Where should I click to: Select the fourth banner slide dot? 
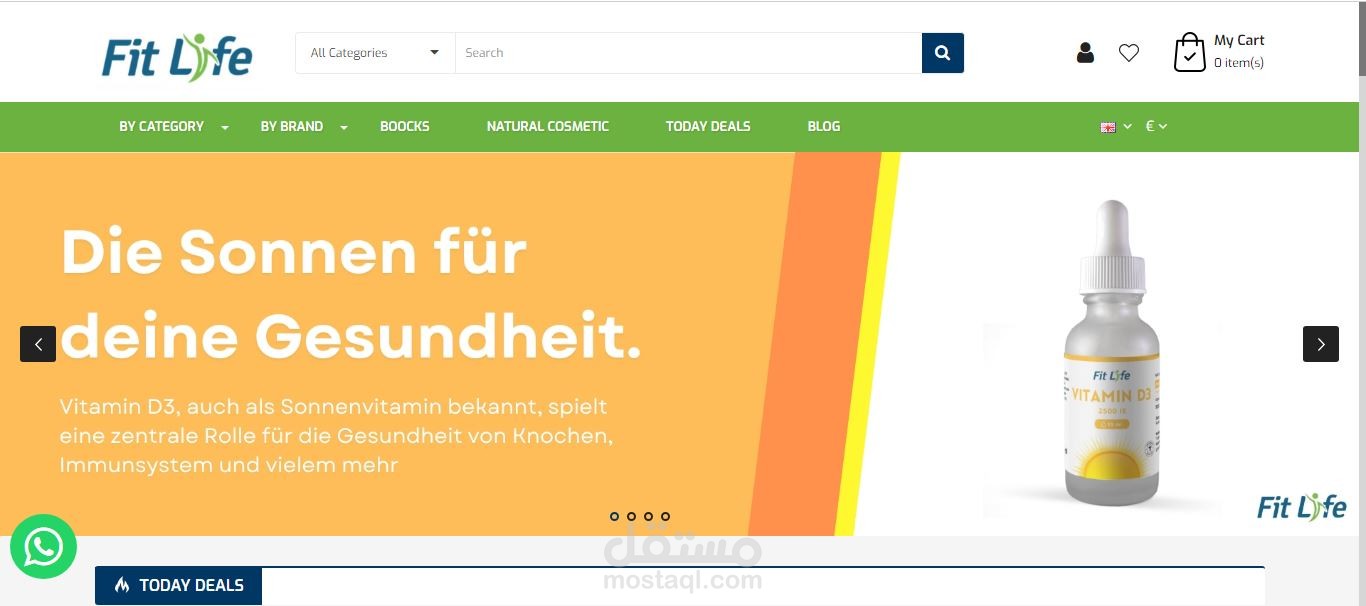pyautogui.click(x=665, y=517)
